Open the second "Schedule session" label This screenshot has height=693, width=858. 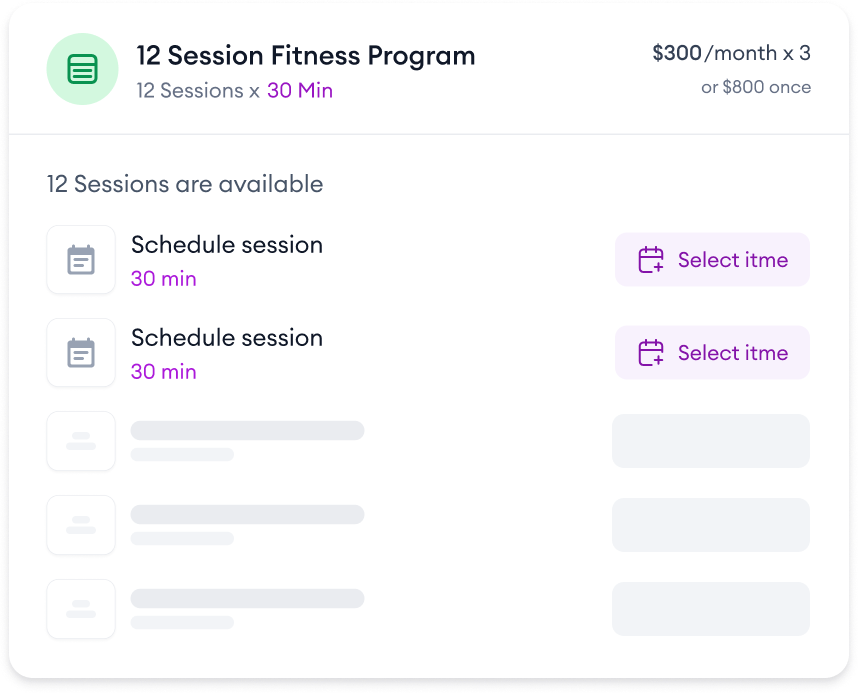coord(227,338)
